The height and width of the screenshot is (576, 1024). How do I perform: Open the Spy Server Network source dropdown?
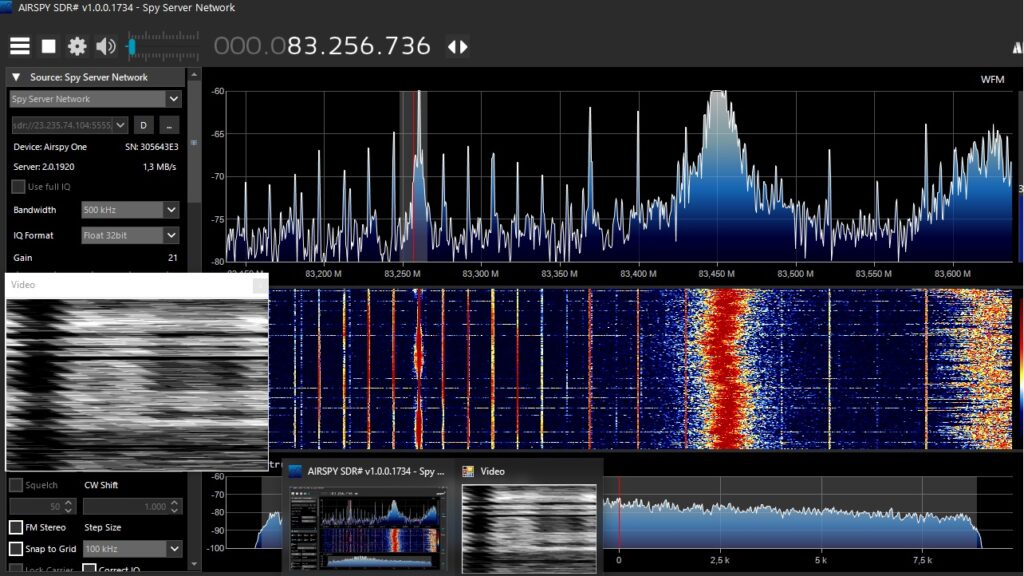(x=173, y=99)
